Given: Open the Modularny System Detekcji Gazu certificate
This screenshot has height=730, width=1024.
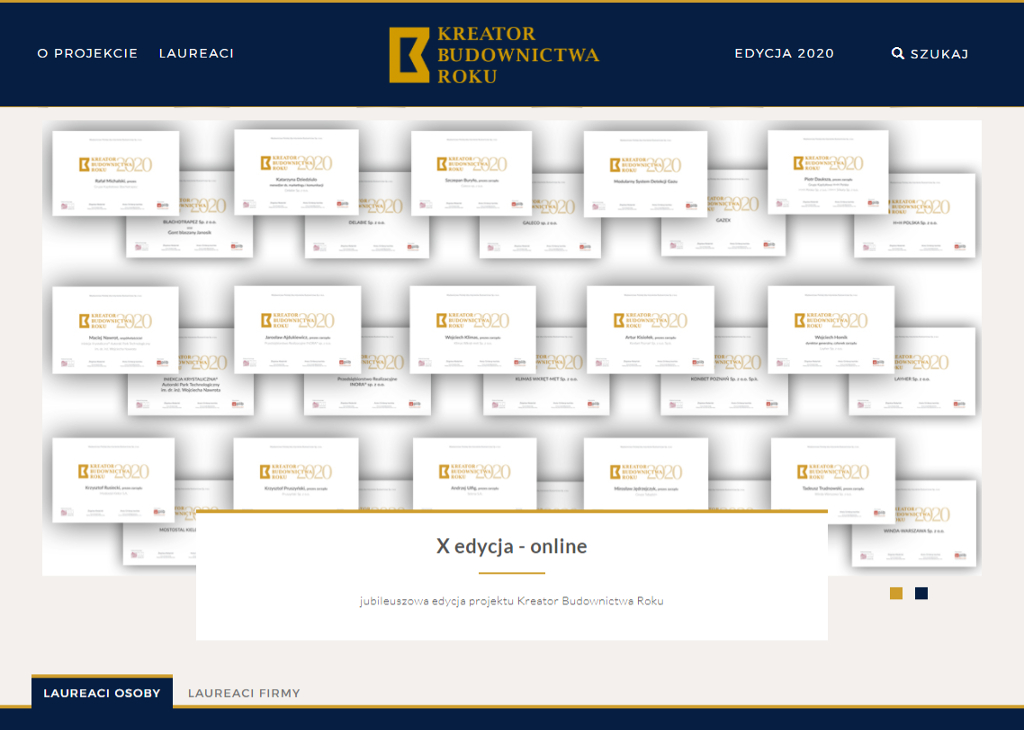Looking at the screenshot, I should pos(645,174).
